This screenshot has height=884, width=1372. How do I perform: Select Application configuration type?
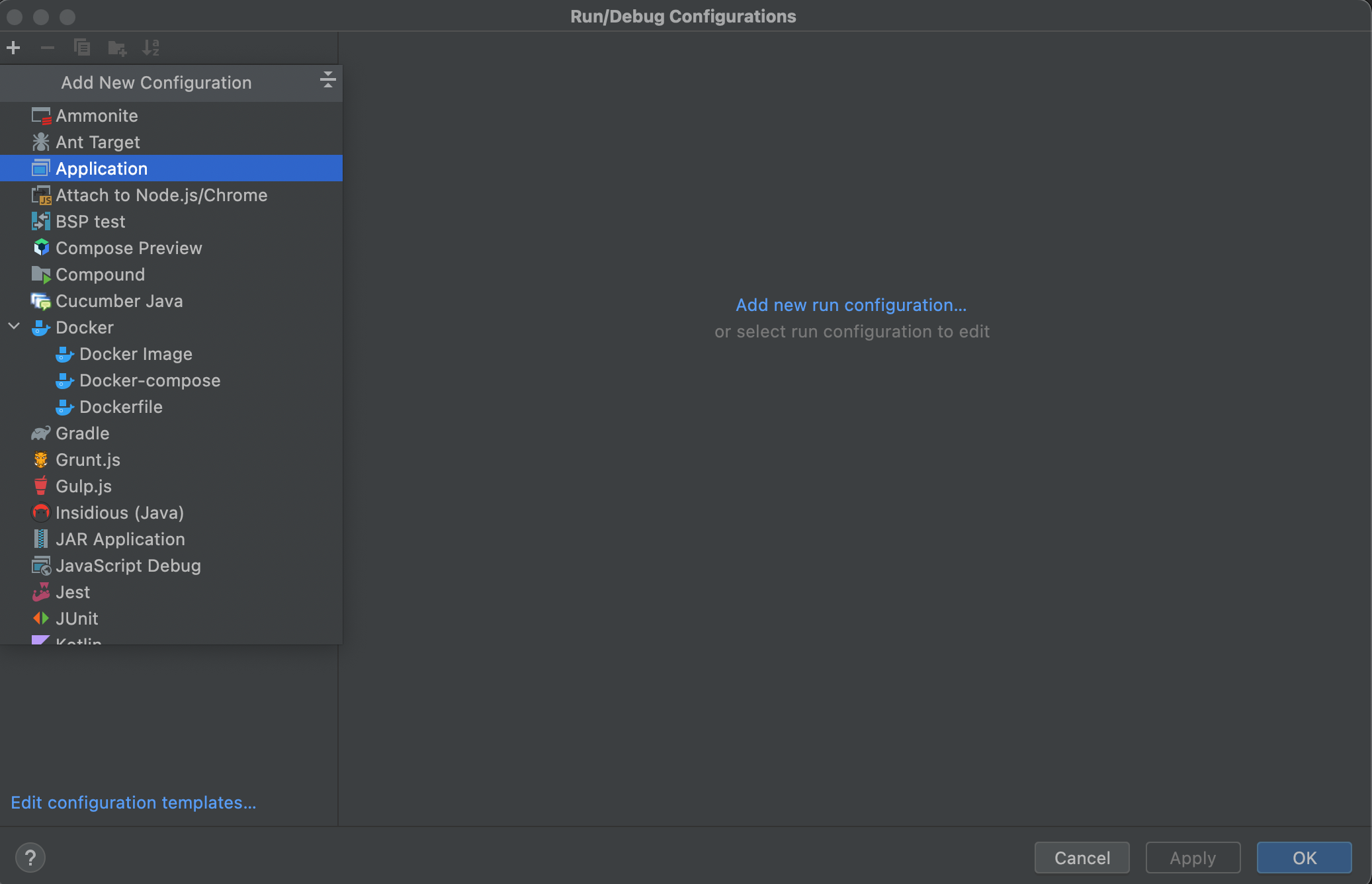[101, 169]
